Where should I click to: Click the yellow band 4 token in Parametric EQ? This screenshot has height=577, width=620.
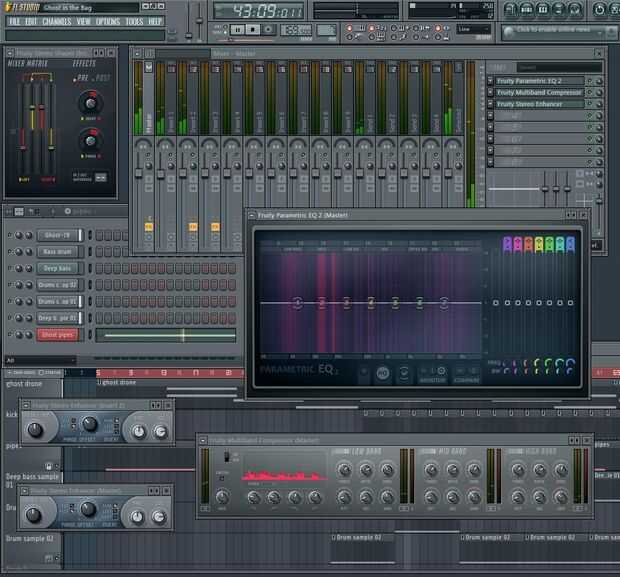pos(539,244)
